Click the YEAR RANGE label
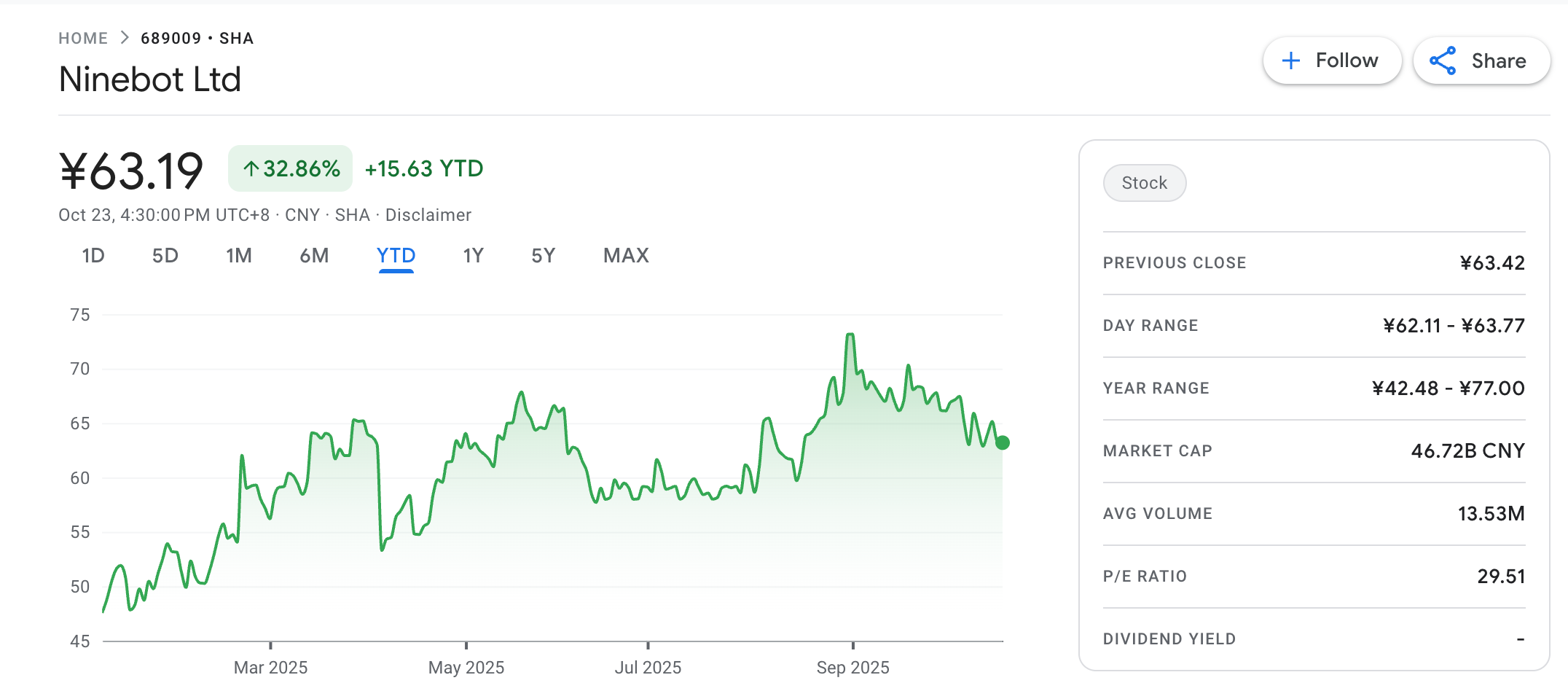Viewport: 1568px width, 691px height. pos(1156,389)
